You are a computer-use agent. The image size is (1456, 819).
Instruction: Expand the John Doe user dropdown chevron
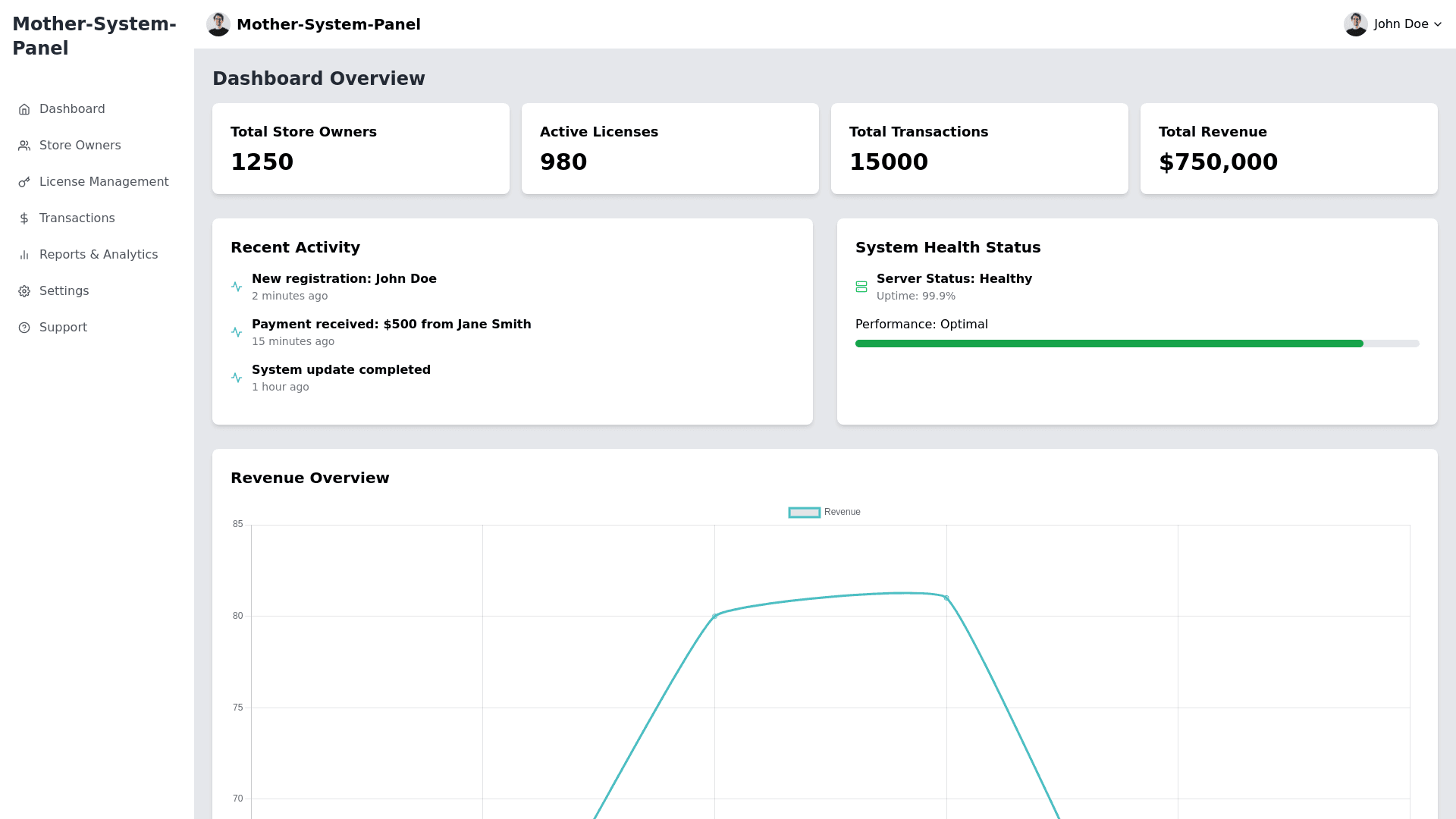[x=1438, y=24]
